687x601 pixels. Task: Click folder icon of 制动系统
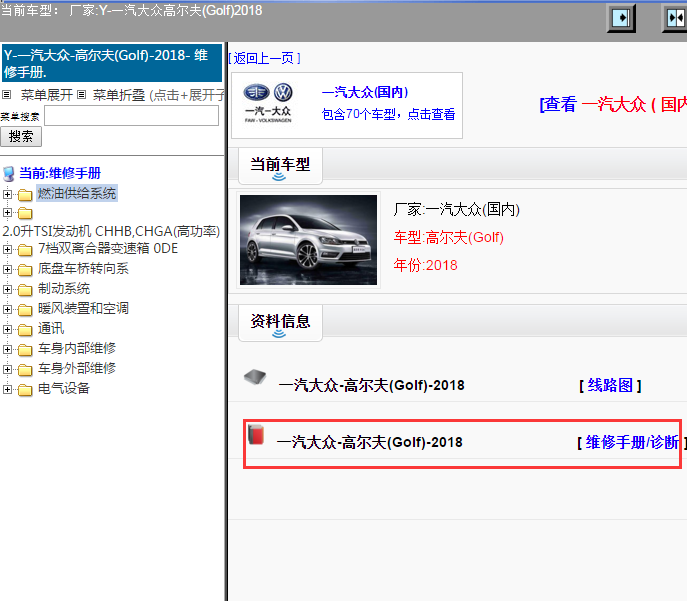(x=25, y=290)
